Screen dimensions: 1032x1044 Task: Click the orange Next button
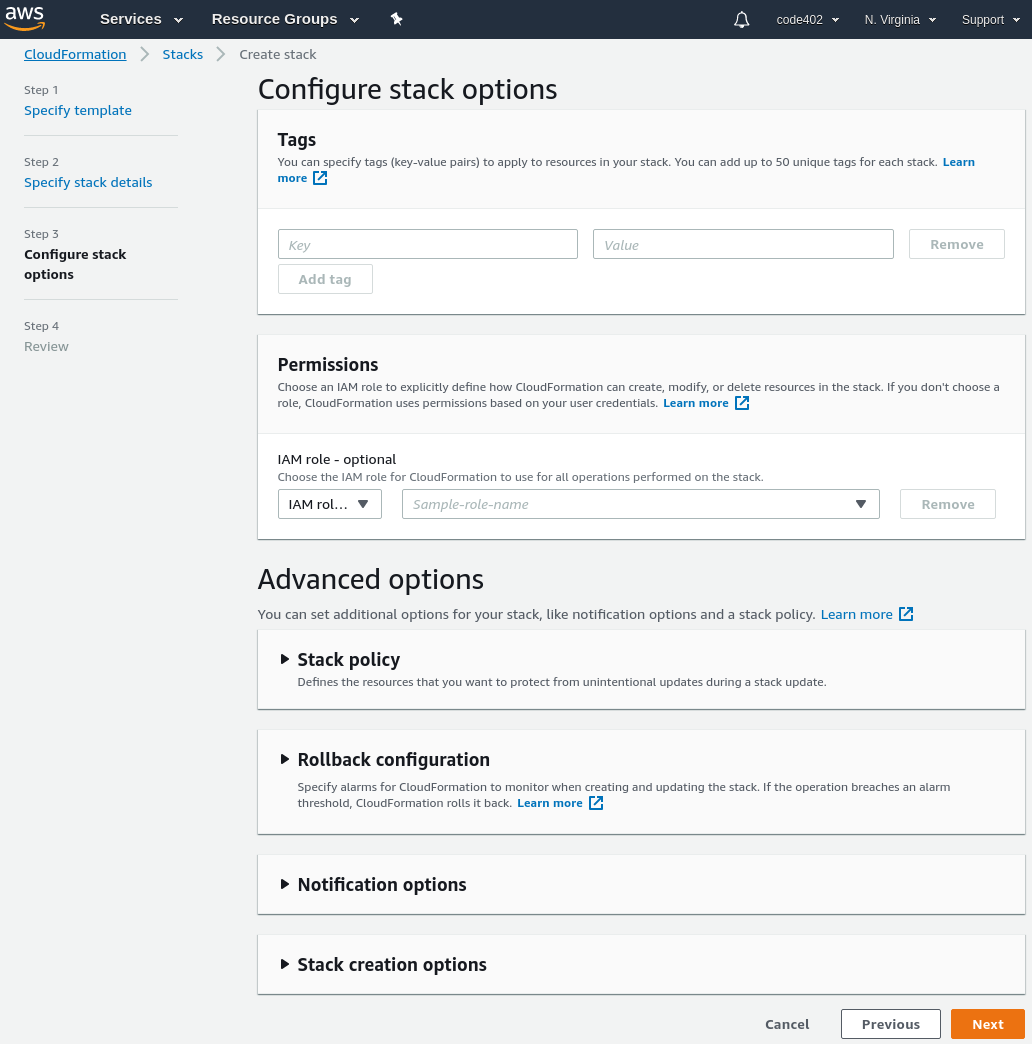pyautogui.click(x=987, y=1024)
